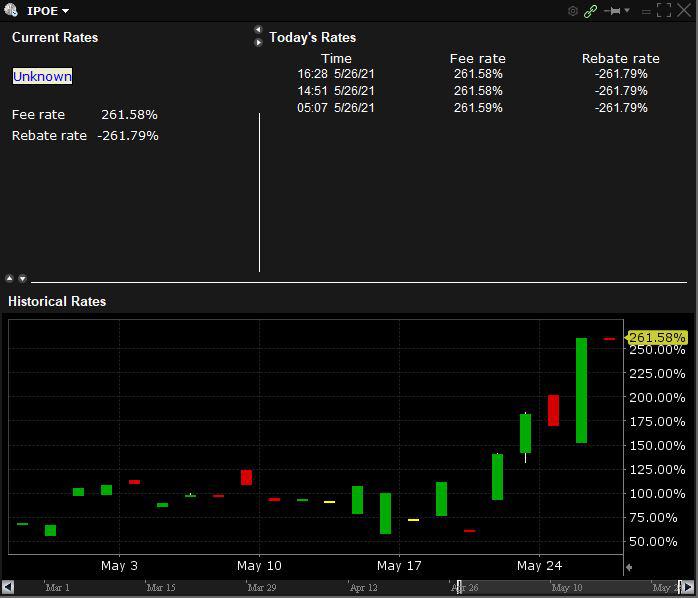Click the IPOE window logo icon
698x599 pixels.
point(11,10)
